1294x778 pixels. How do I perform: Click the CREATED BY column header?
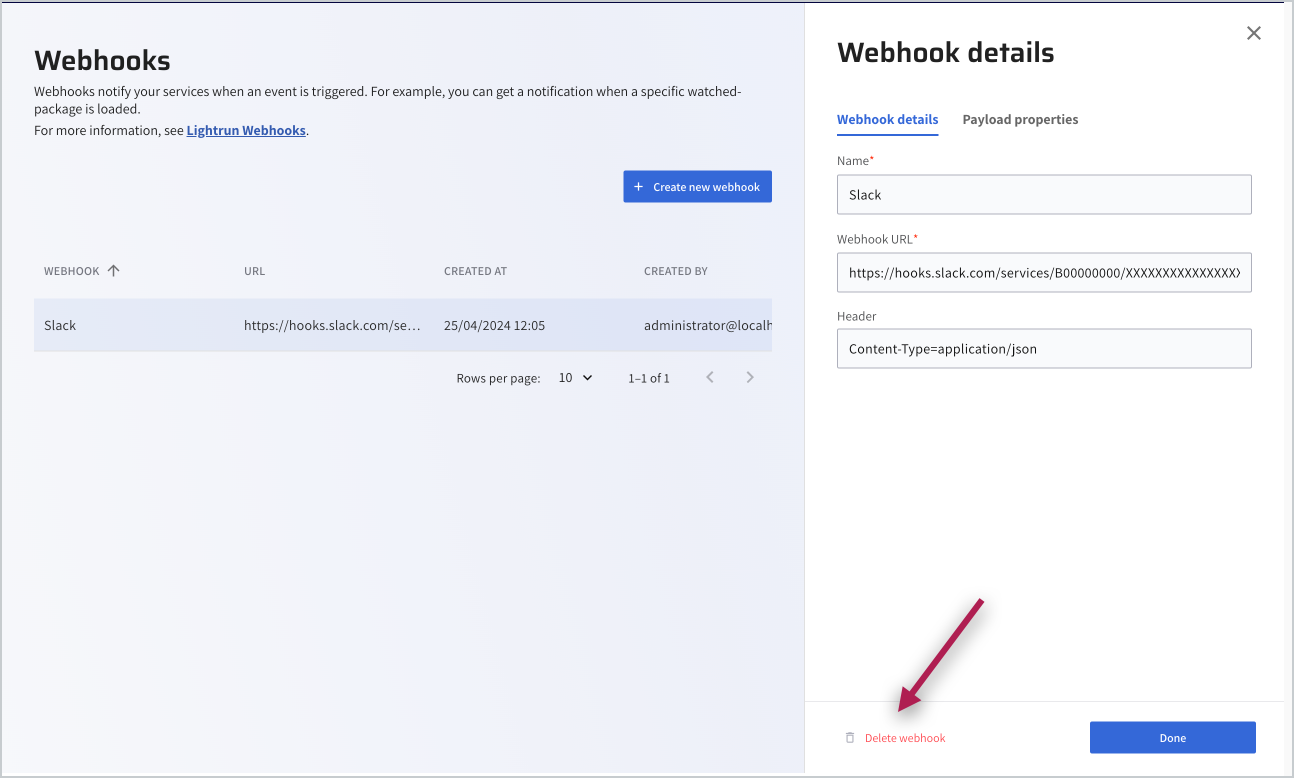[675, 271]
